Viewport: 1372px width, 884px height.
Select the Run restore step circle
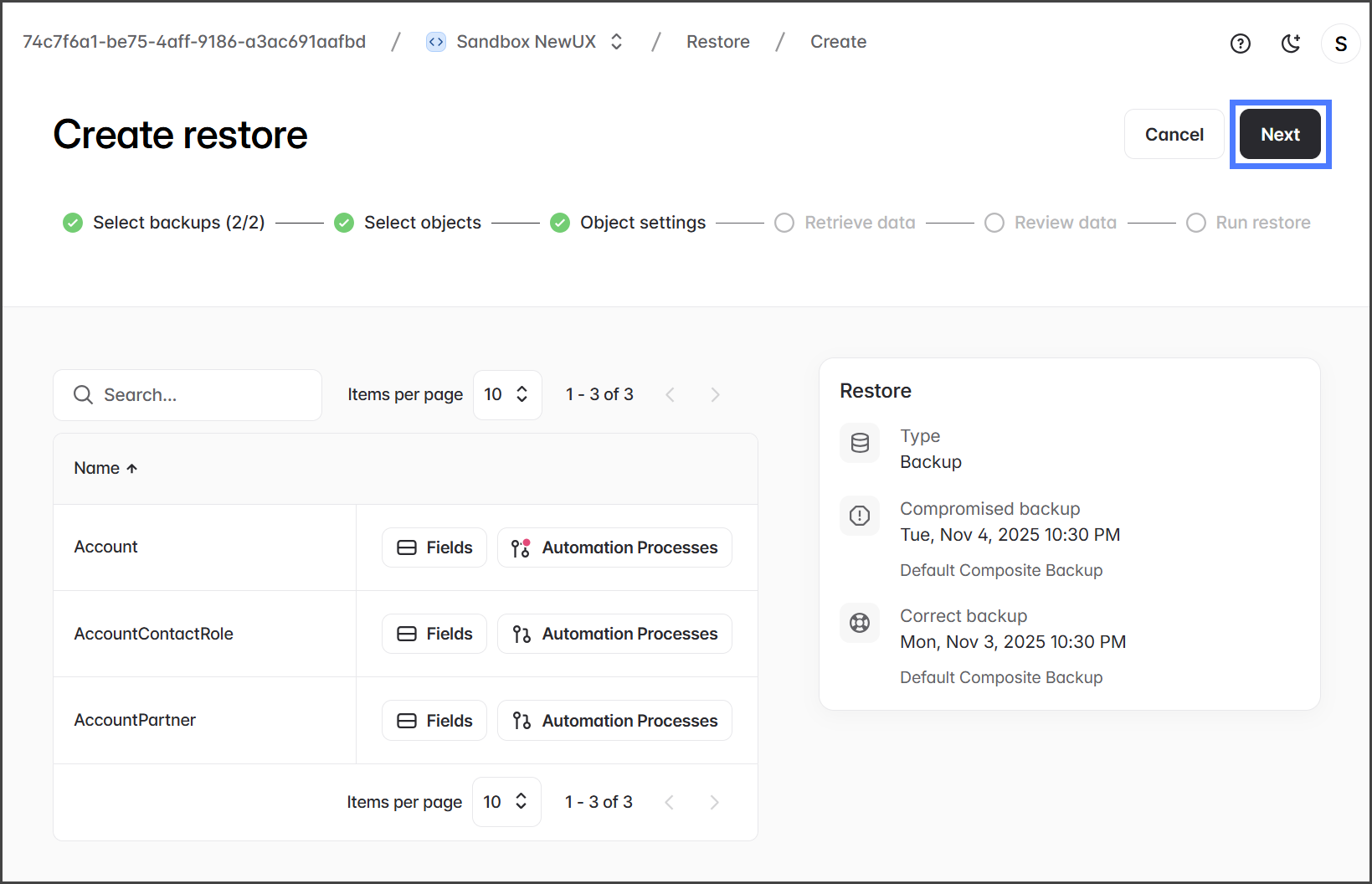pyautogui.click(x=1196, y=223)
